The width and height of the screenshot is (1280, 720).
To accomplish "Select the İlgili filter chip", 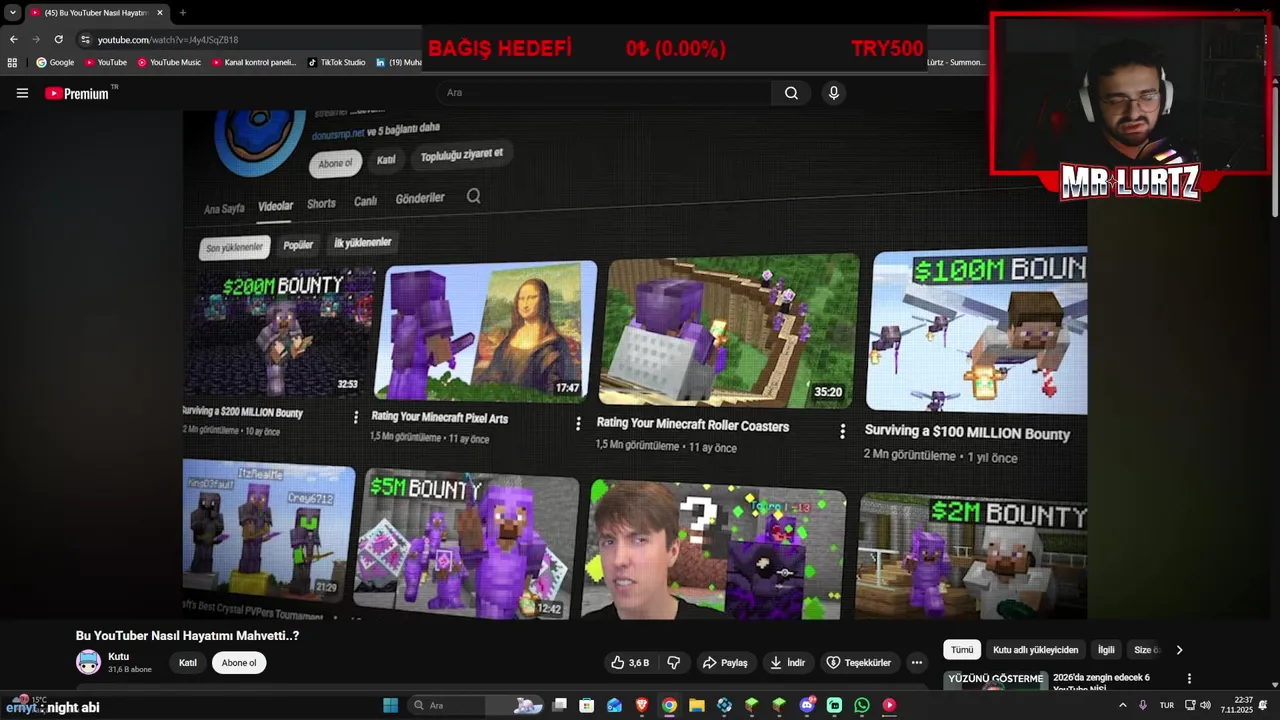I will 1106,650.
